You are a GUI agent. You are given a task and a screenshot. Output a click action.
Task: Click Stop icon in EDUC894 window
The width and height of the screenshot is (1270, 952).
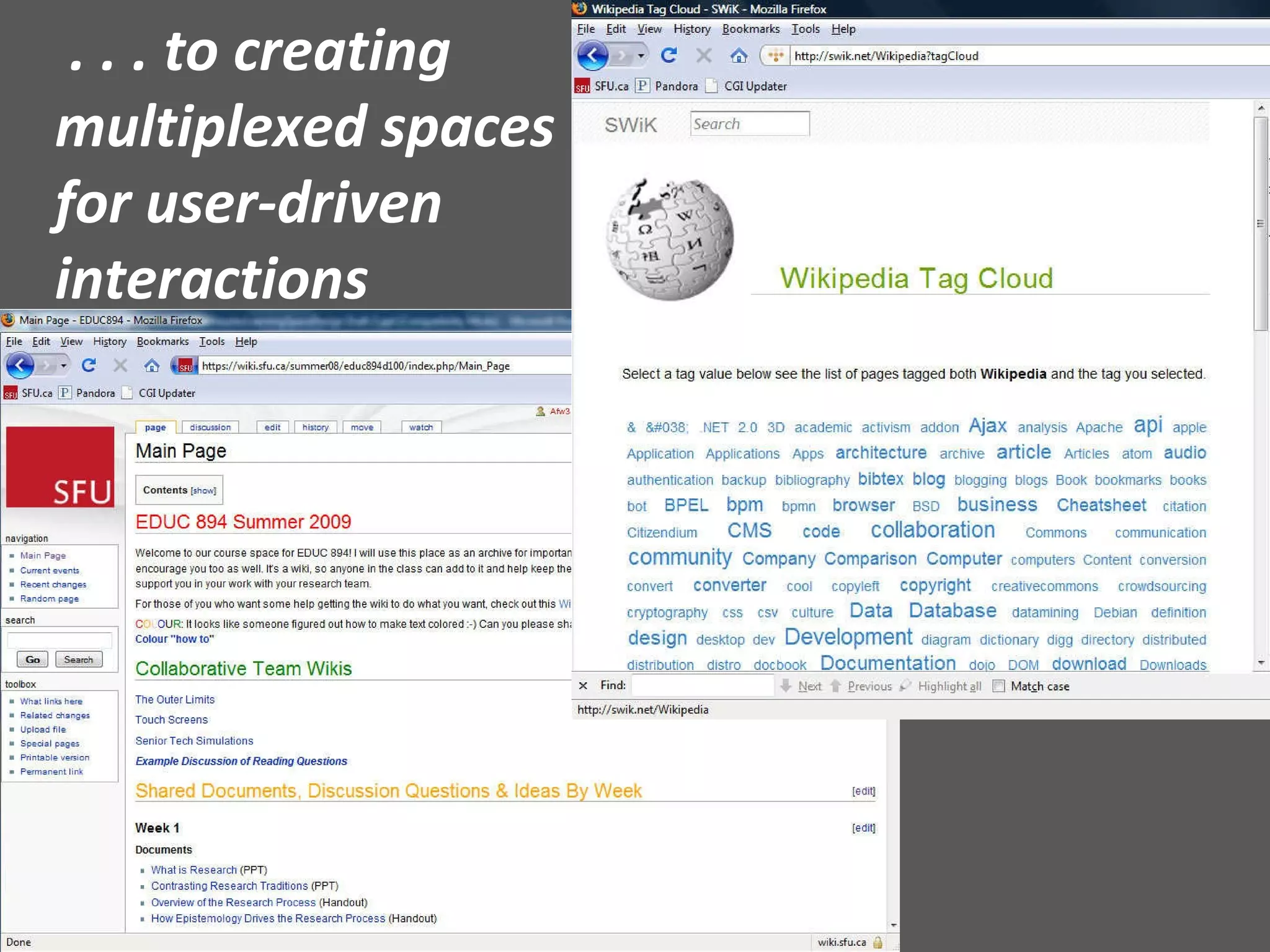click(x=120, y=366)
